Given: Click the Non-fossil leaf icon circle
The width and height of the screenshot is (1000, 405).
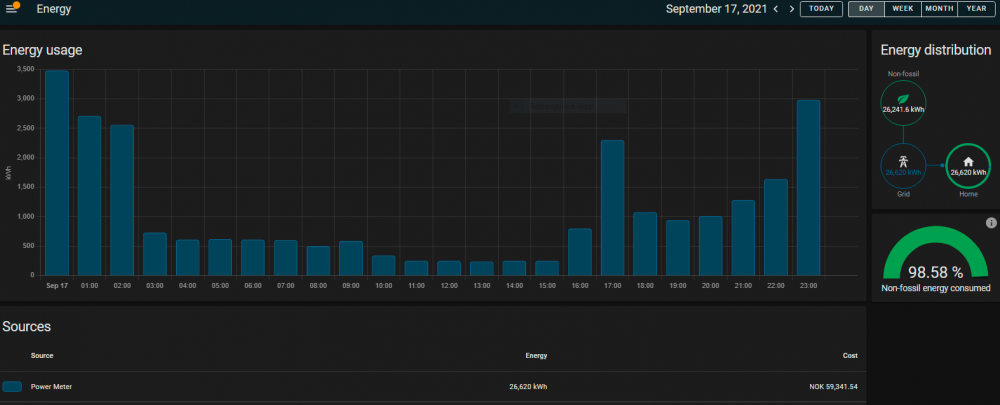Looking at the screenshot, I should (x=903, y=103).
